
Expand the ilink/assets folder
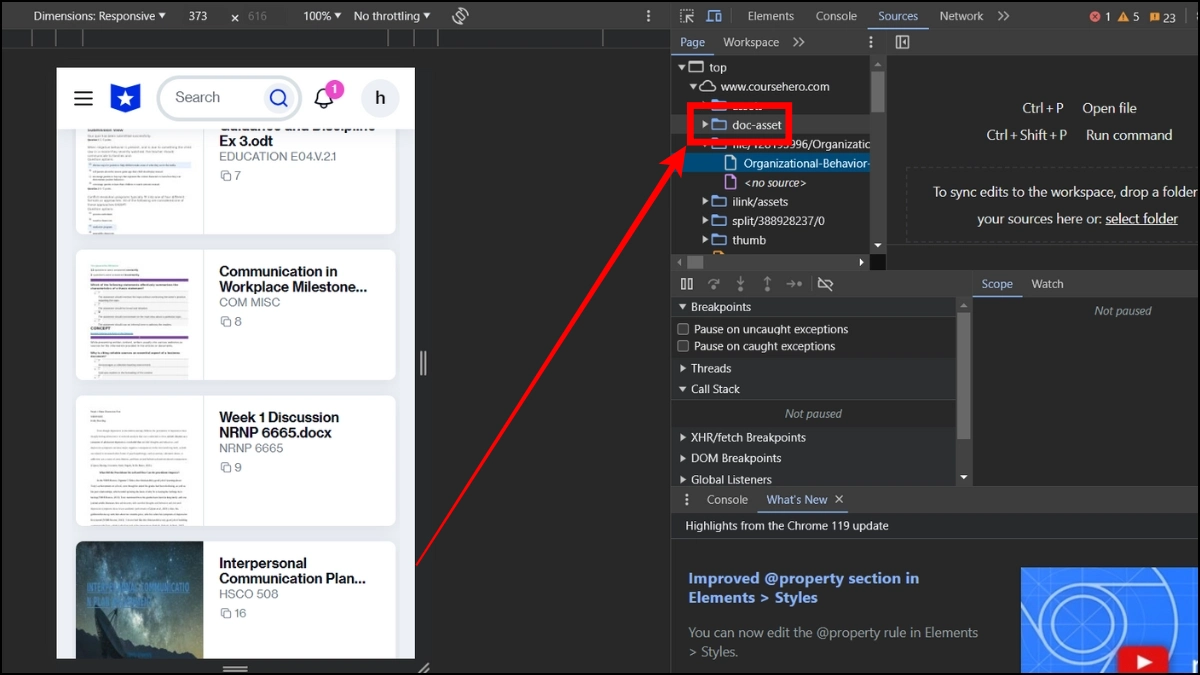point(705,202)
